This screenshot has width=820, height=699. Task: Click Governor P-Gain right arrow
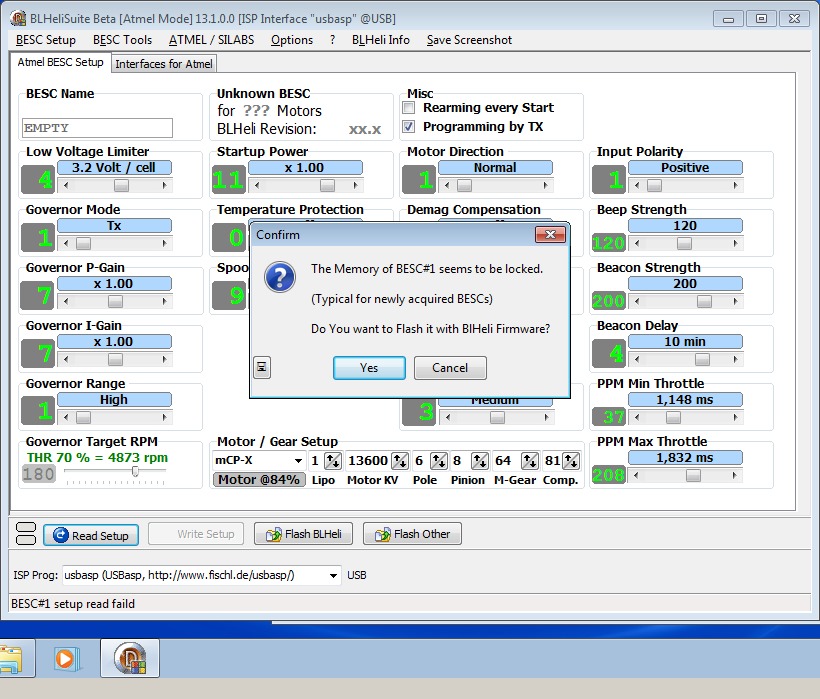pyautogui.click(x=165, y=301)
